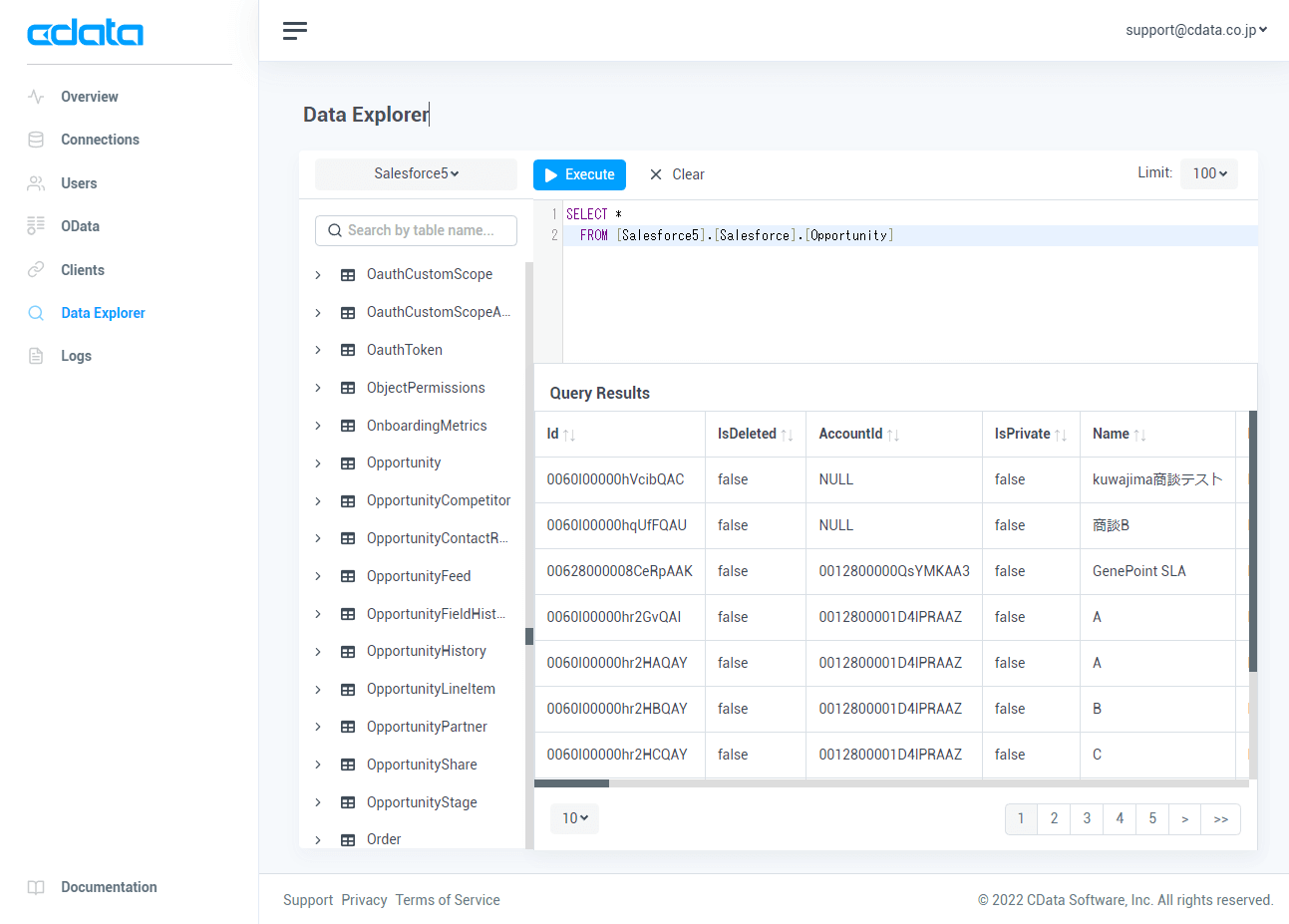Change the Limit value dropdown
The height and width of the screenshot is (924, 1289).
(x=1209, y=172)
